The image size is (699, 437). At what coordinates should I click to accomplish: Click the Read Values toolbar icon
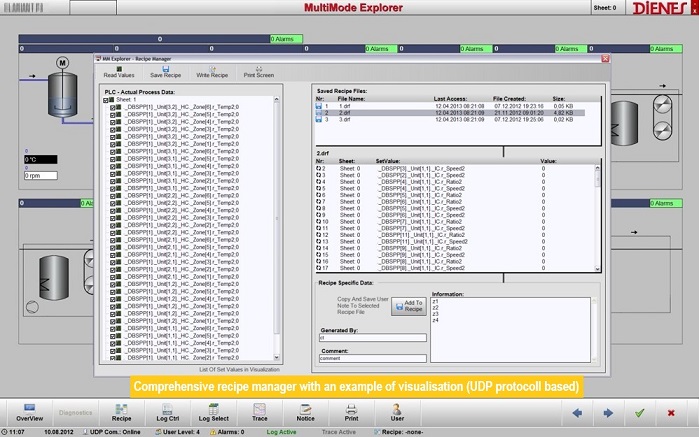coord(118,69)
